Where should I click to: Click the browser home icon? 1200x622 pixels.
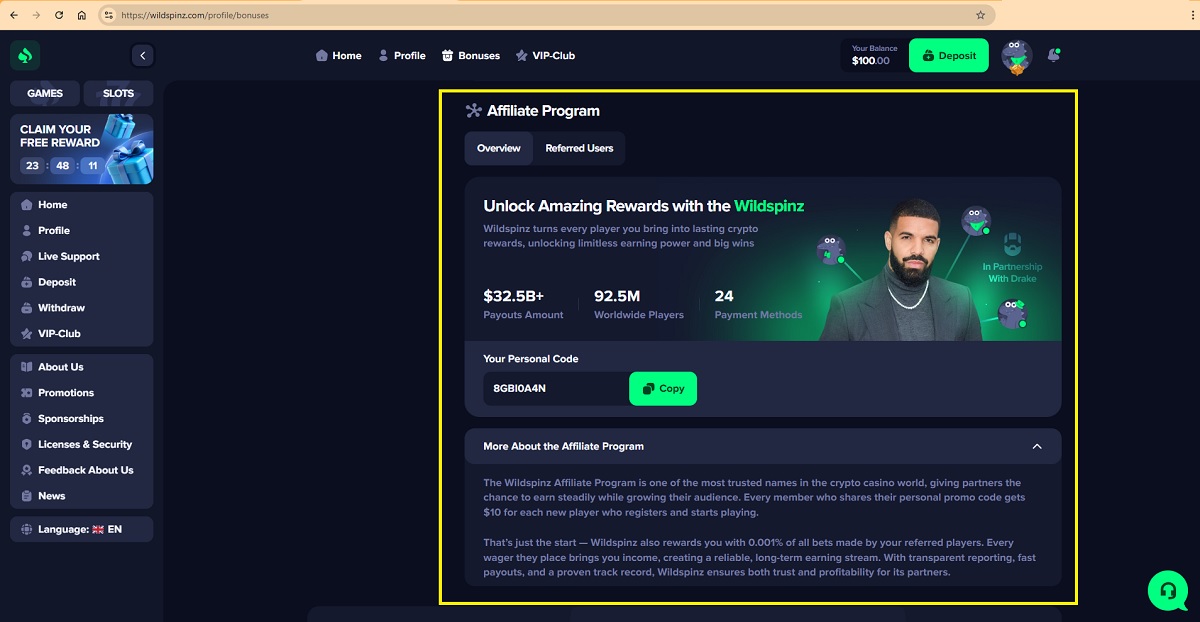point(81,15)
